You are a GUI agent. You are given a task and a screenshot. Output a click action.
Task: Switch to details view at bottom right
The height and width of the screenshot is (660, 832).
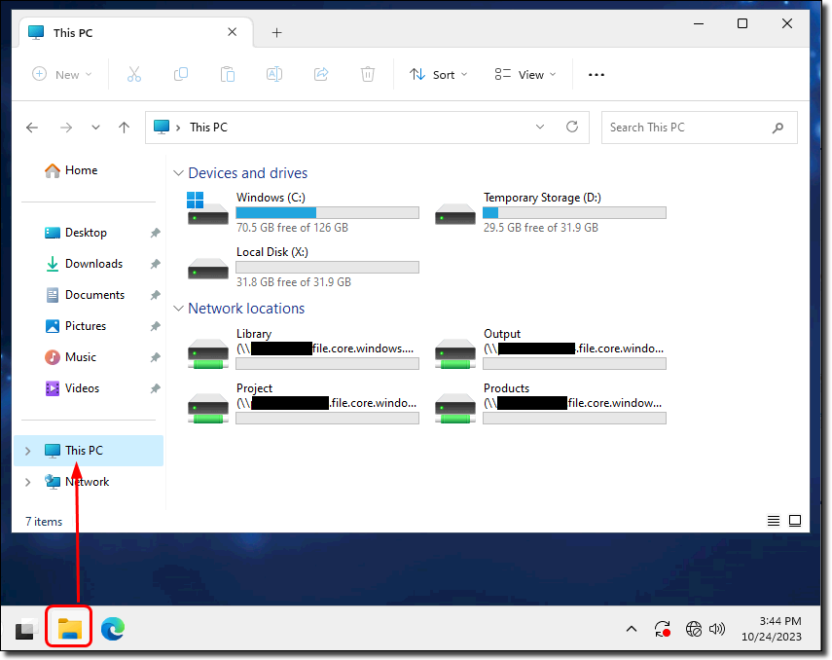(773, 520)
